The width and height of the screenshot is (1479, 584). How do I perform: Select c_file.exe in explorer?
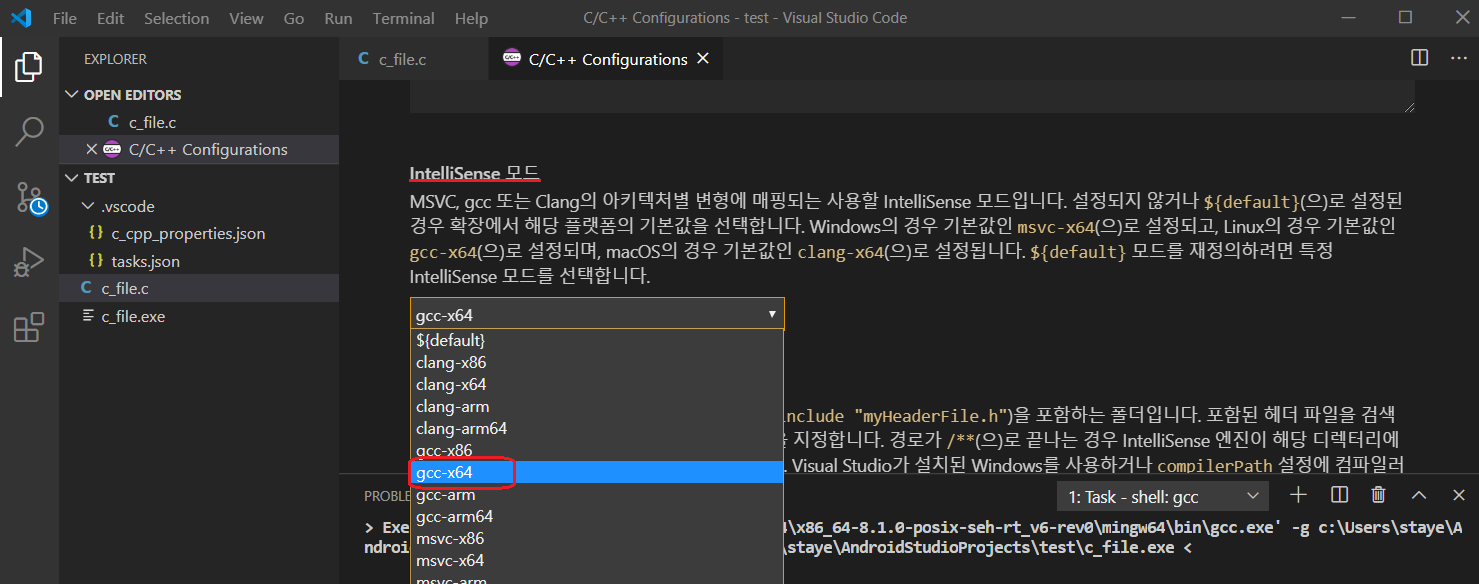[200, 316]
